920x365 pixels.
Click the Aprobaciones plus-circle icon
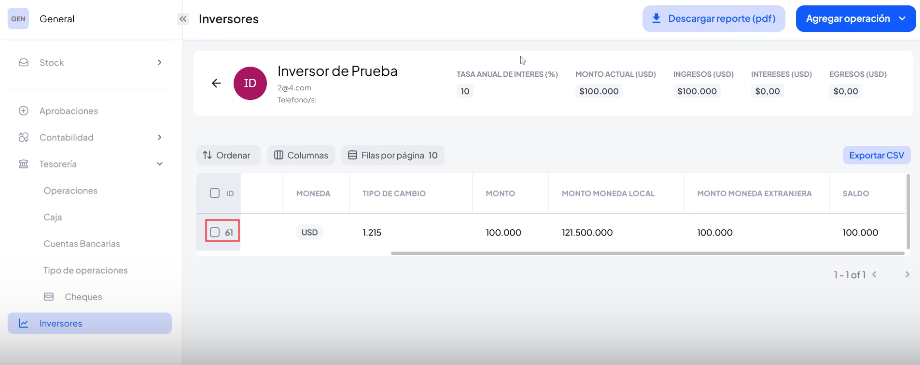click(x=23, y=111)
